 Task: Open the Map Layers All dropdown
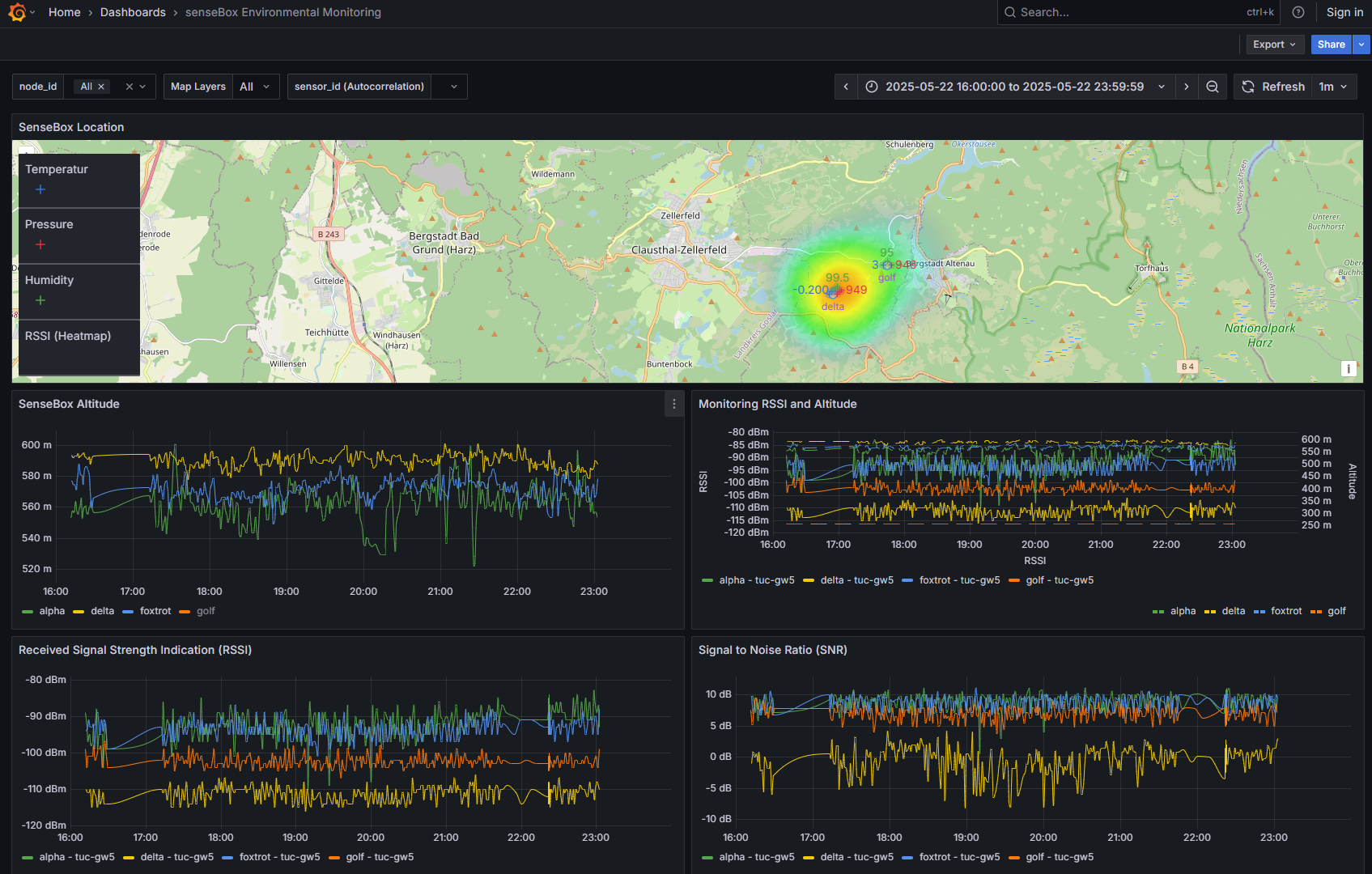[x=256, y=87]
